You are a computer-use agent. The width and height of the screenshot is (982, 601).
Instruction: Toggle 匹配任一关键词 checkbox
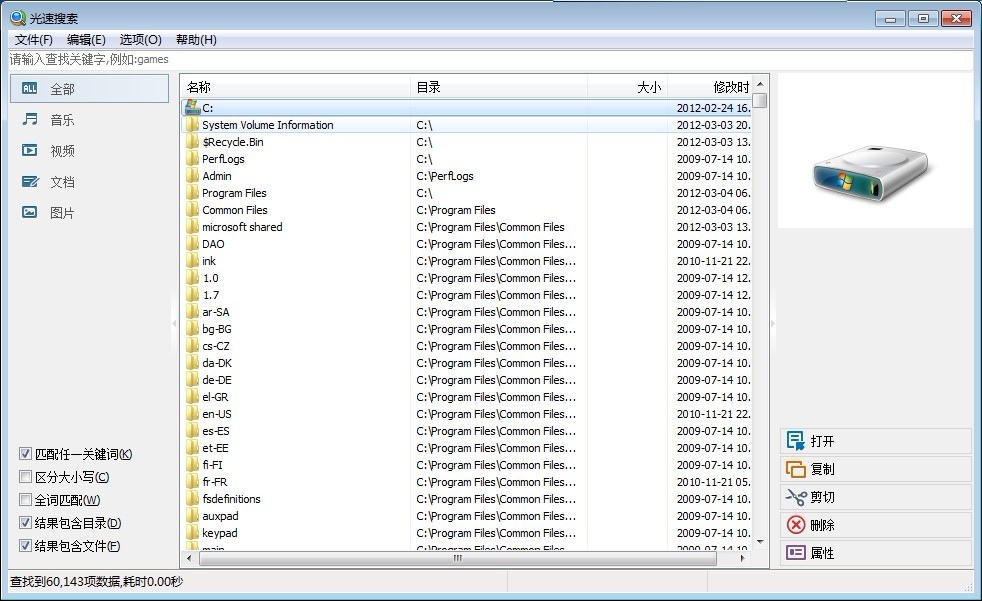tap(26, 454)
